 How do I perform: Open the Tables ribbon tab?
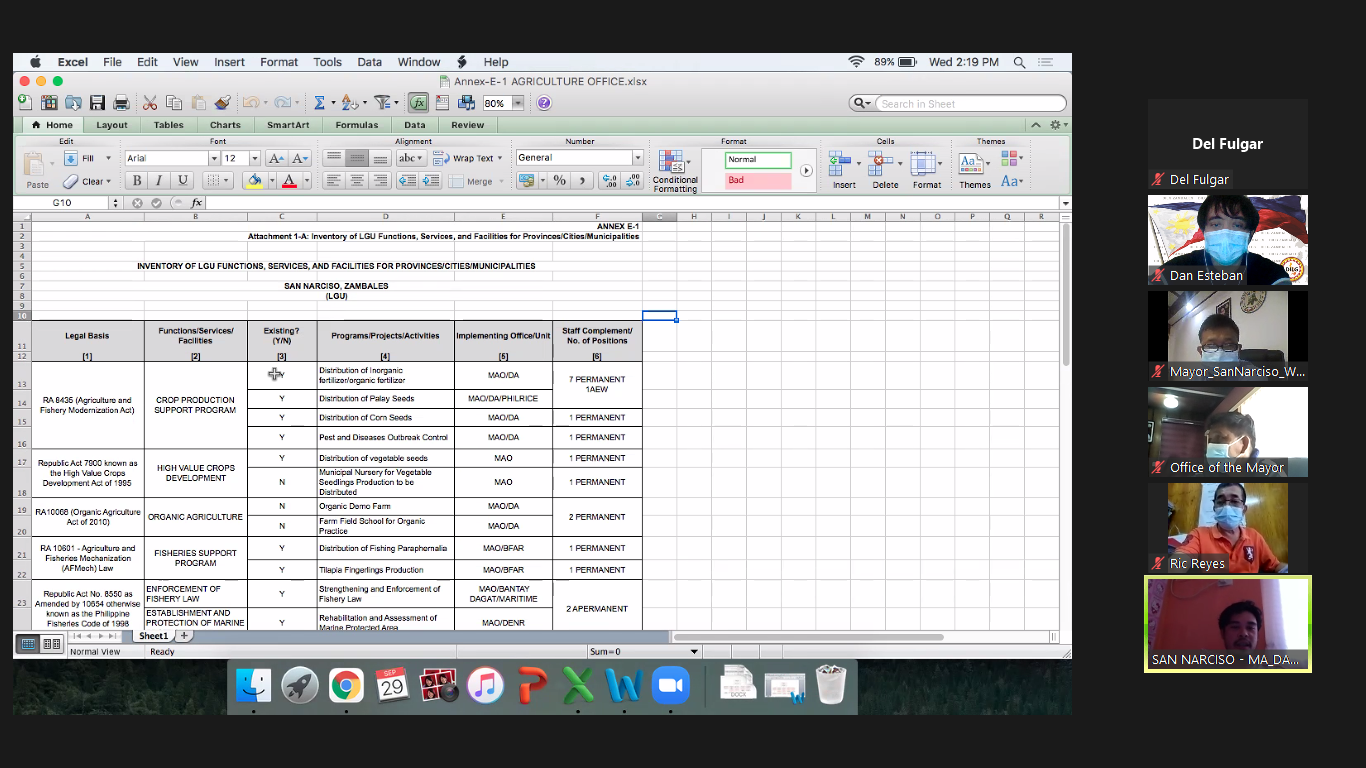pyautogui.click(x=168, y=125)
